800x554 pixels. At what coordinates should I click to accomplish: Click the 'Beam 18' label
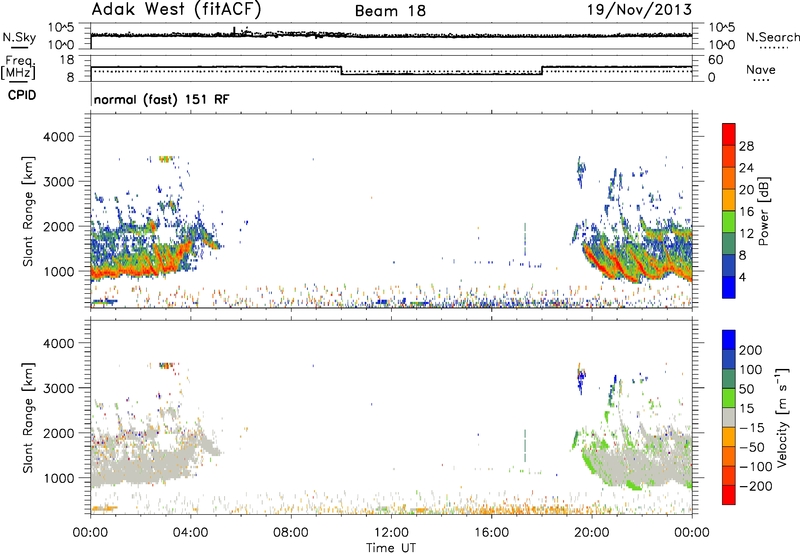click(x=390, y=11)
